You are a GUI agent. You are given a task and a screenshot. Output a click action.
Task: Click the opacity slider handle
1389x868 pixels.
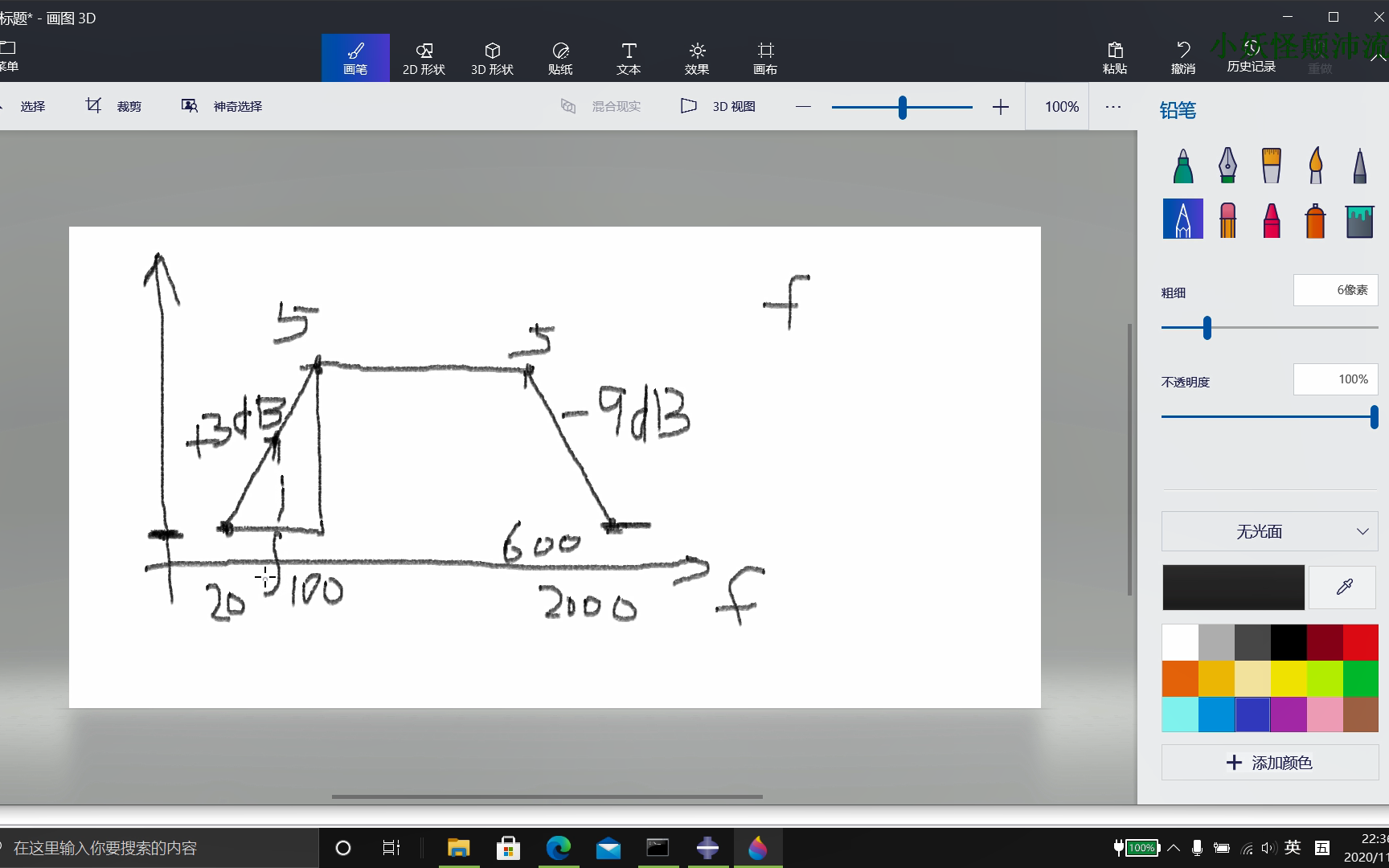(x=1375, y=416)
